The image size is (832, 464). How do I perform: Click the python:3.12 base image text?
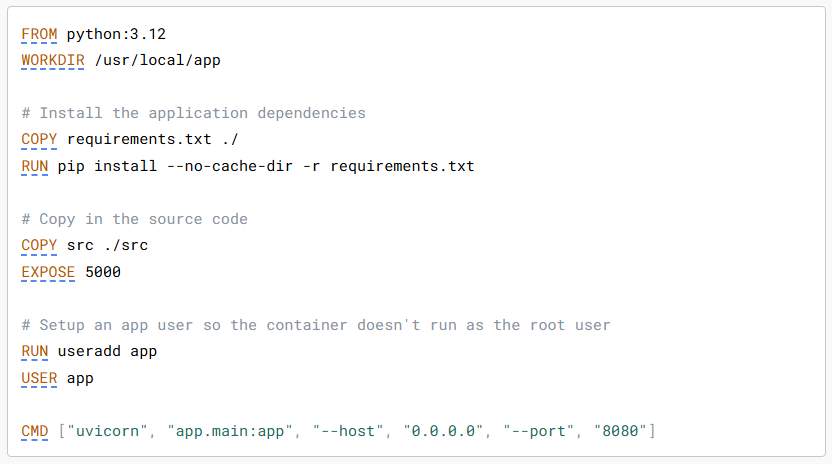pyautogui.click(x=116, y=34)
